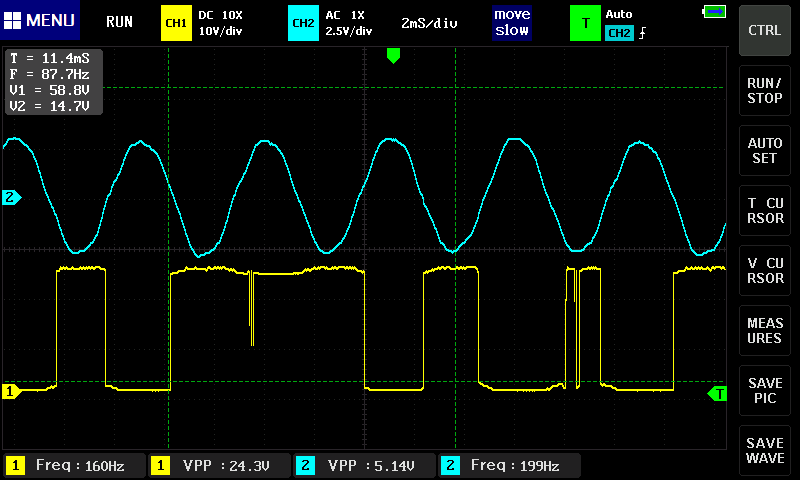Tap the rising edge trigger symbol
This screenshot has height=480, width=800.
coord(642,33)
